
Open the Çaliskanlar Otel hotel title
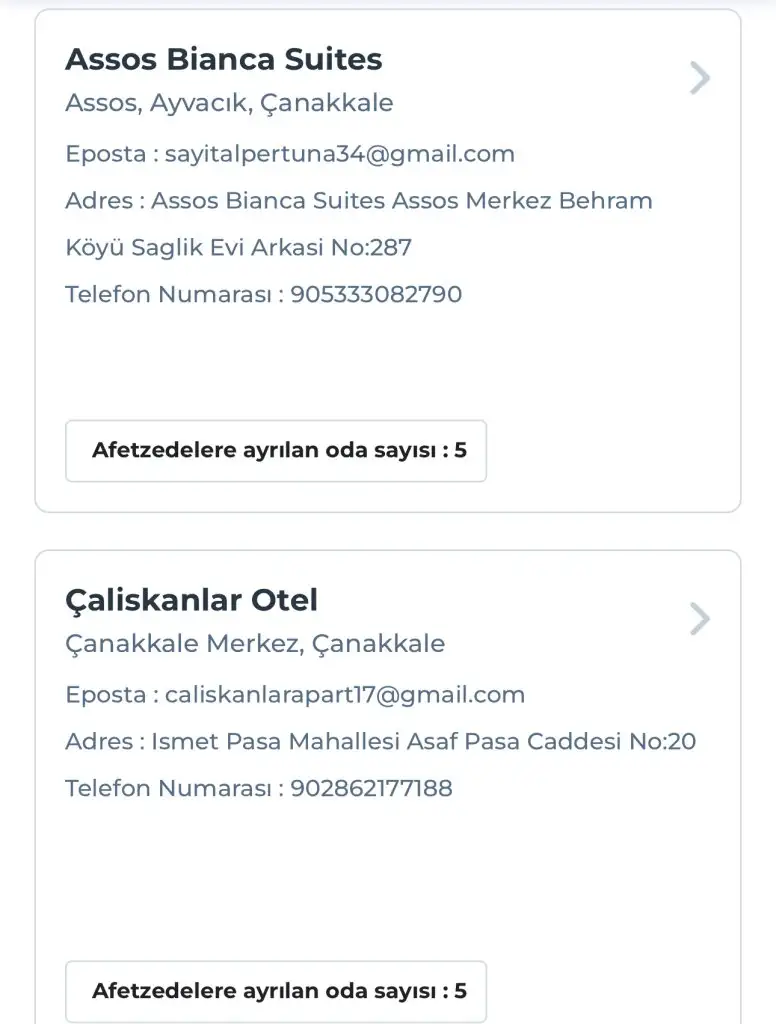click(191, 600)
